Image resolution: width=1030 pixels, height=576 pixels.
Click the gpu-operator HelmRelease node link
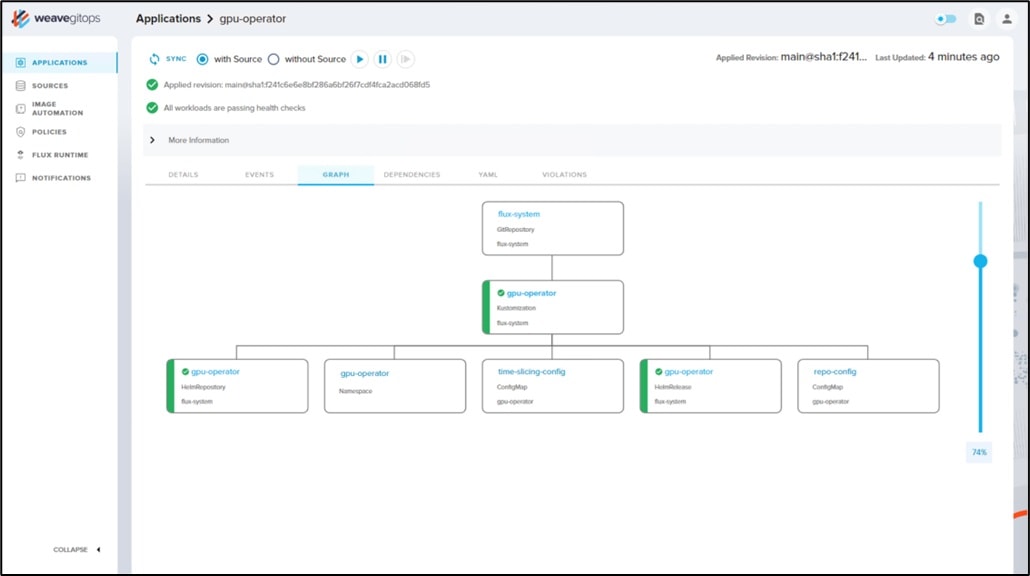688,372
